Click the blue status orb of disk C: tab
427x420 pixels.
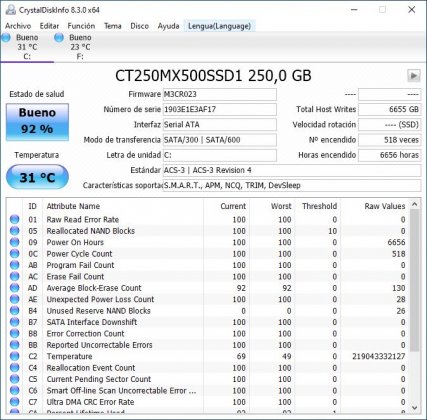[x=6, y=38]
